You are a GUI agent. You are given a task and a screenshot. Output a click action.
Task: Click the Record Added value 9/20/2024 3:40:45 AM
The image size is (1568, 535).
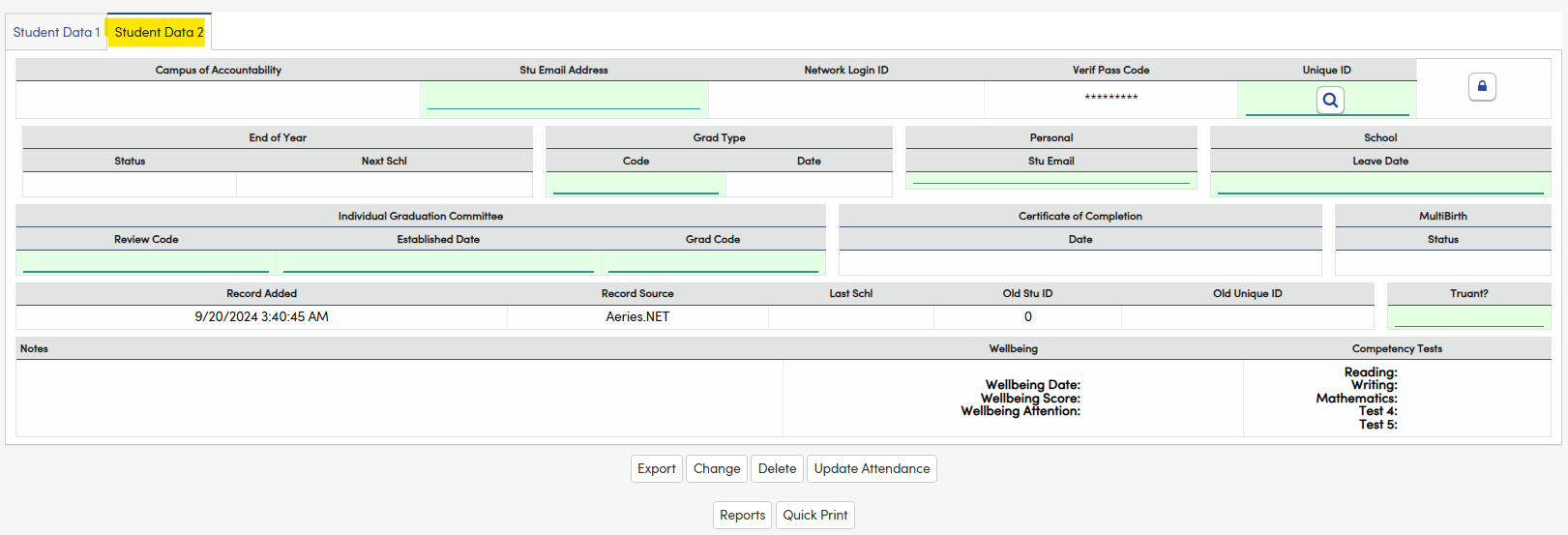tap(262, 316)
